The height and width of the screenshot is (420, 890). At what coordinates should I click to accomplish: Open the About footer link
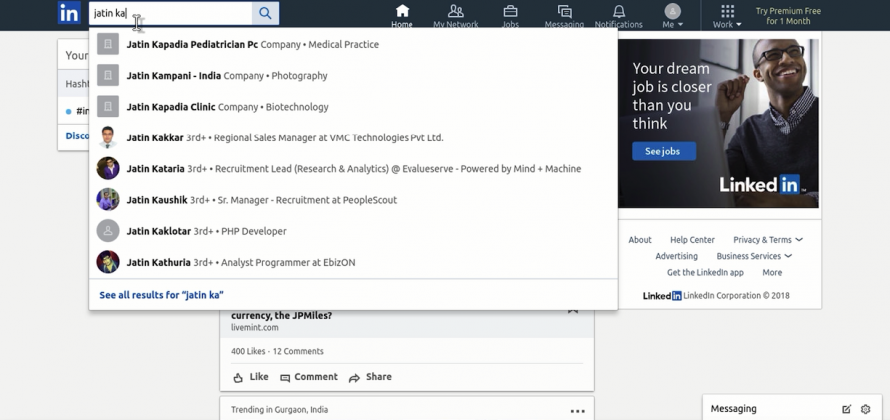coord(640,240)
